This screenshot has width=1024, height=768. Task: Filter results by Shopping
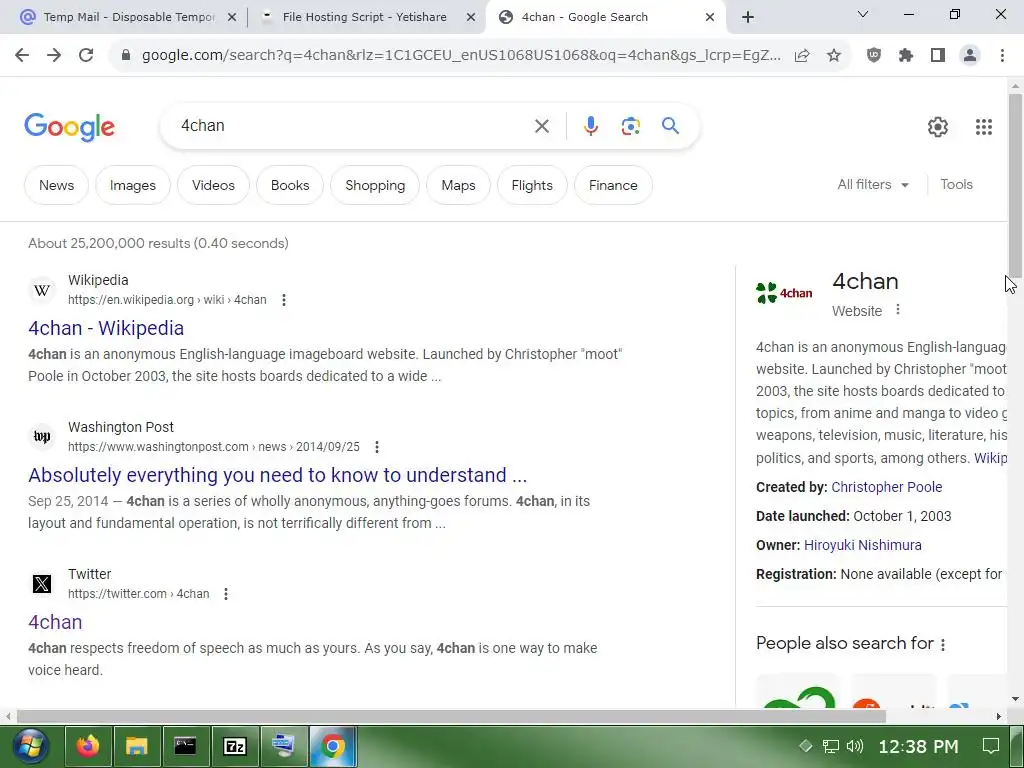pos(375,185)
